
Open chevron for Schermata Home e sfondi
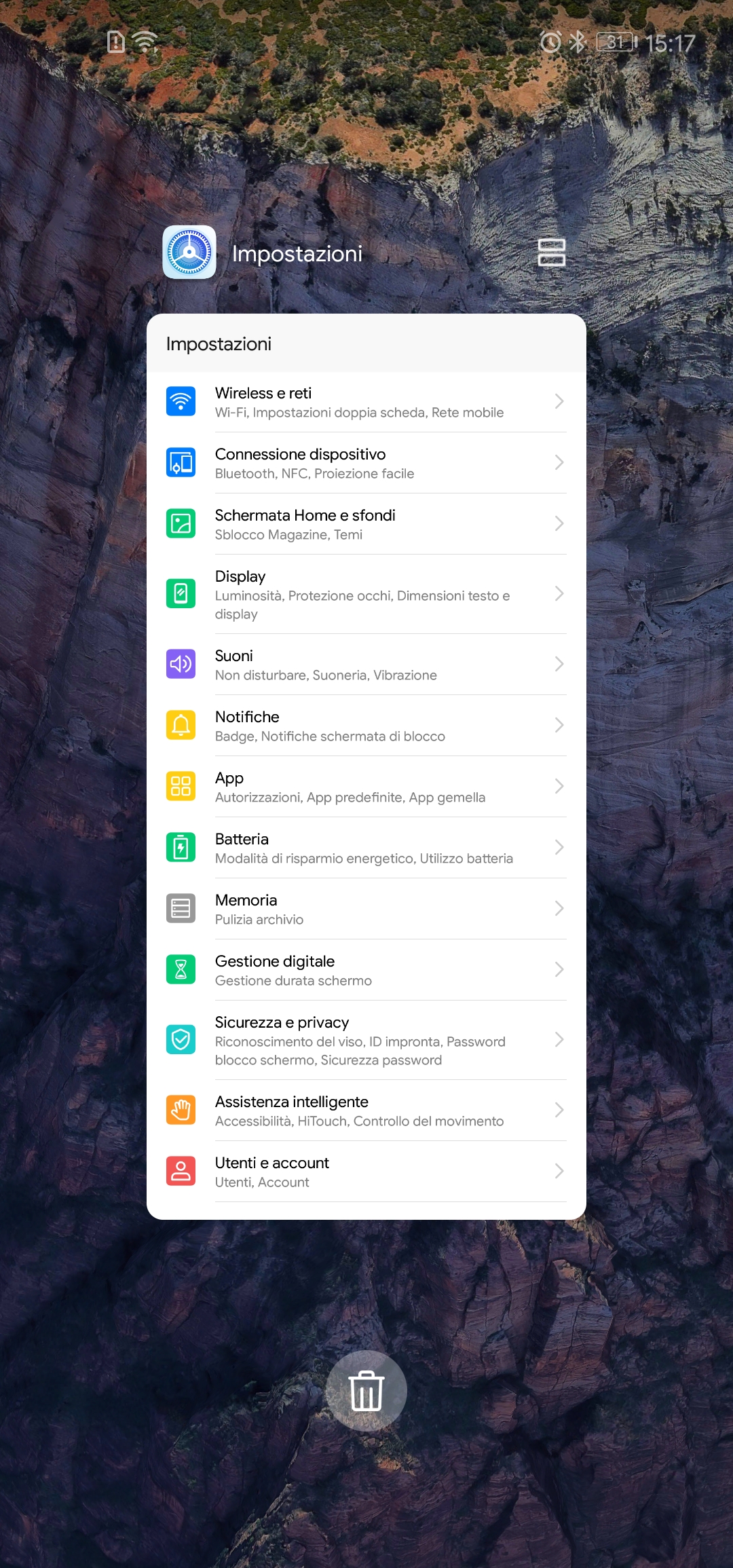point(559,523)
